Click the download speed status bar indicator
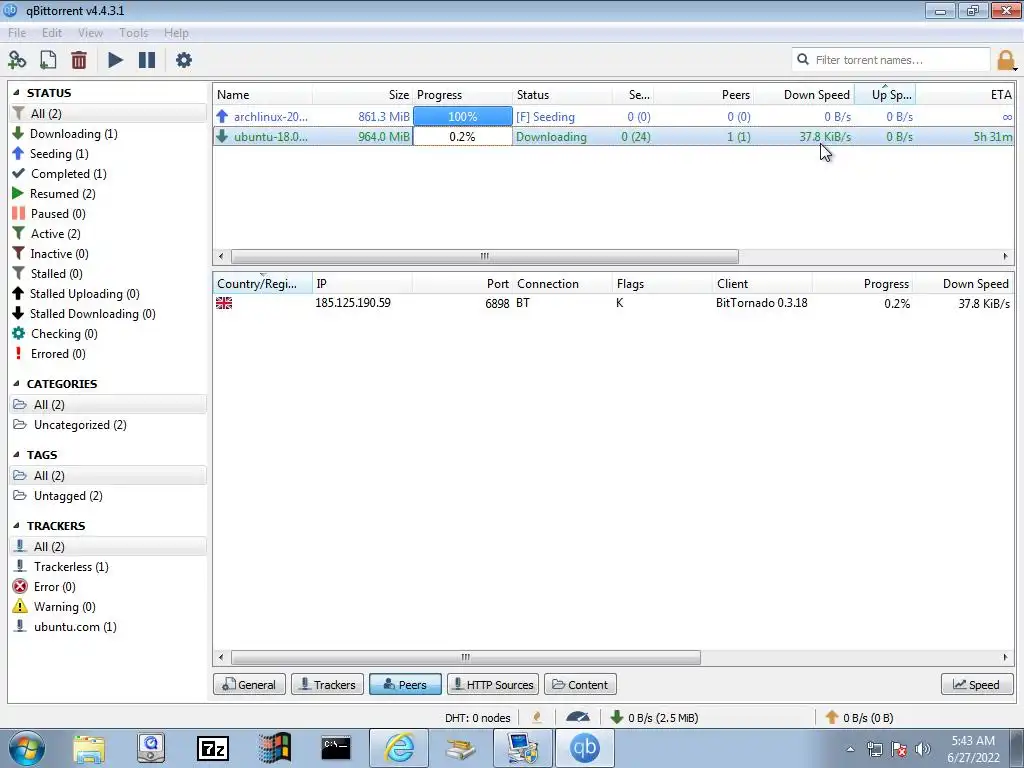Viewport: 1024px width, 768px height. [654, 718]
